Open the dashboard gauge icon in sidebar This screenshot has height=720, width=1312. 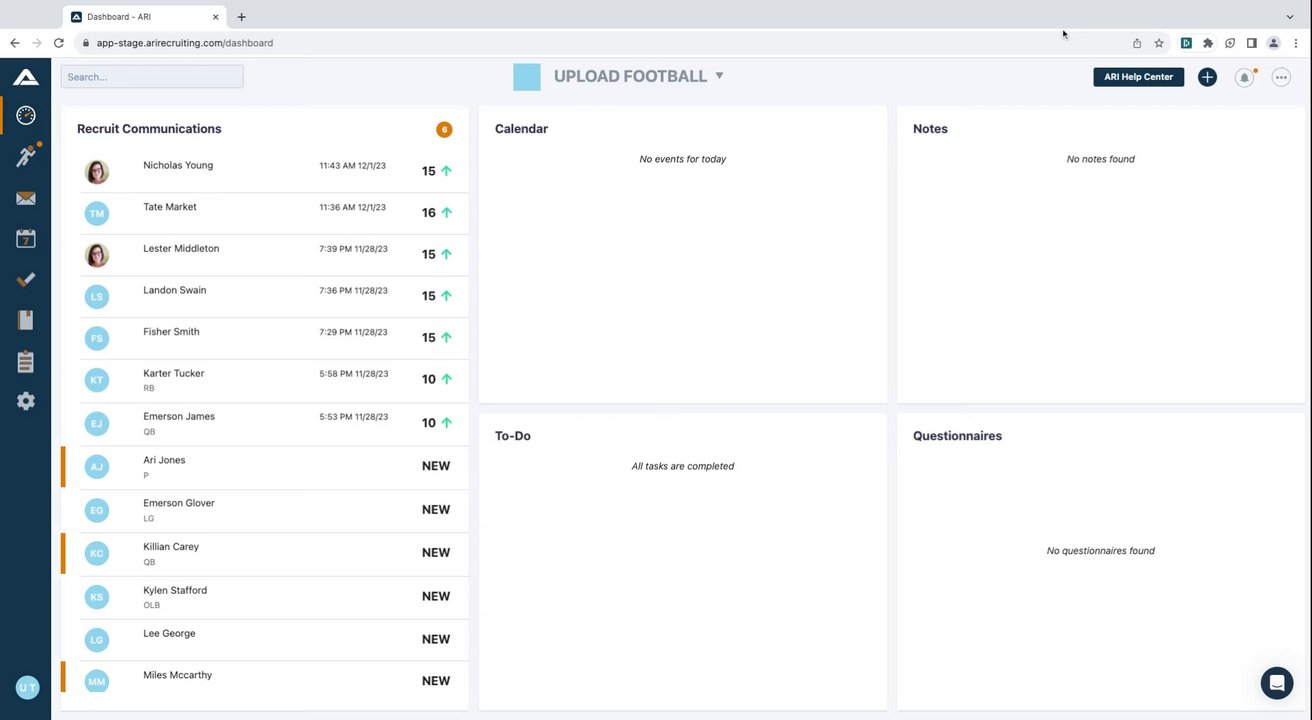tap(26, 115)
